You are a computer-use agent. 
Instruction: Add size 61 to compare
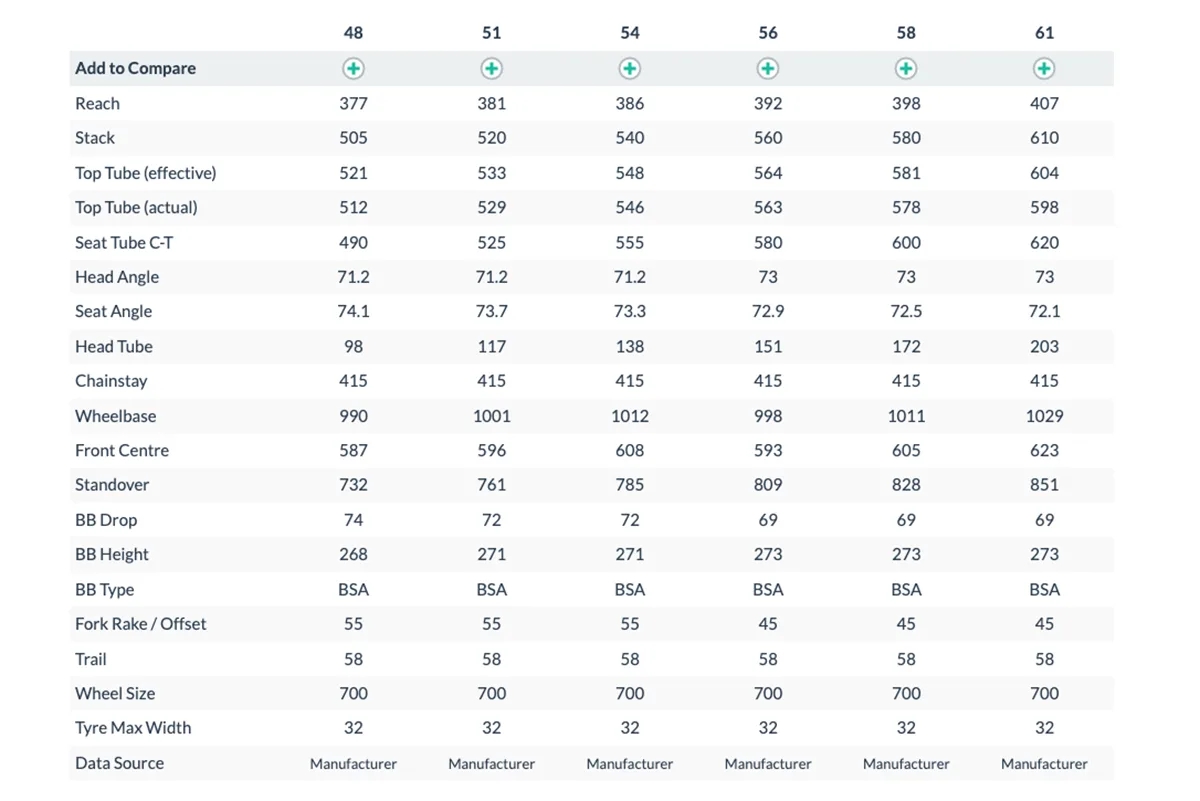[1044, 69]
